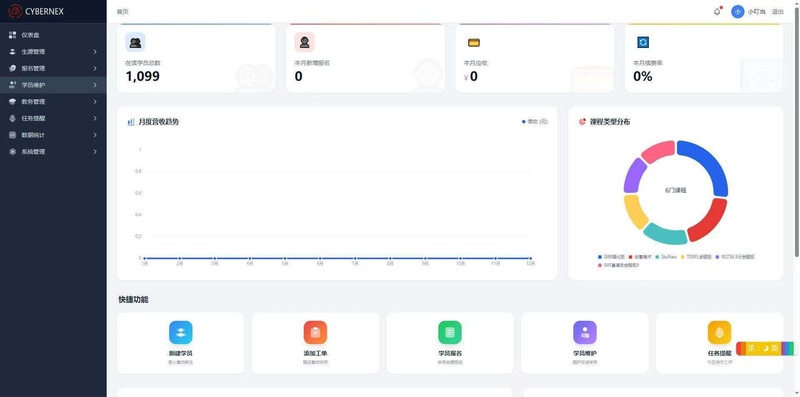Select 数据统计 in the sidebar
The image size is (800, 397).
pyautogui.click(x=53, y=135)
